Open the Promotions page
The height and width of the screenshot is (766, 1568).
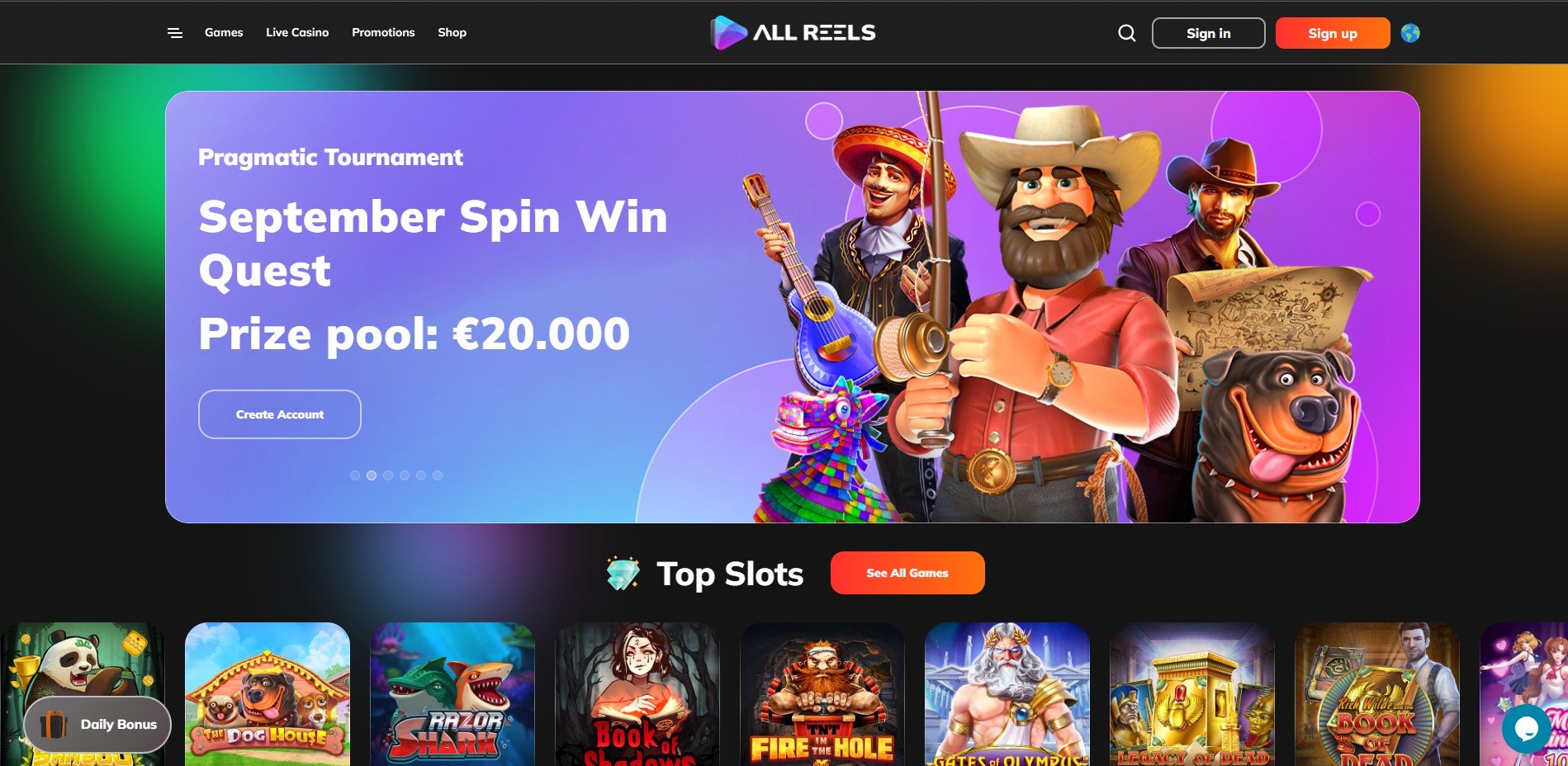[383, 32]
